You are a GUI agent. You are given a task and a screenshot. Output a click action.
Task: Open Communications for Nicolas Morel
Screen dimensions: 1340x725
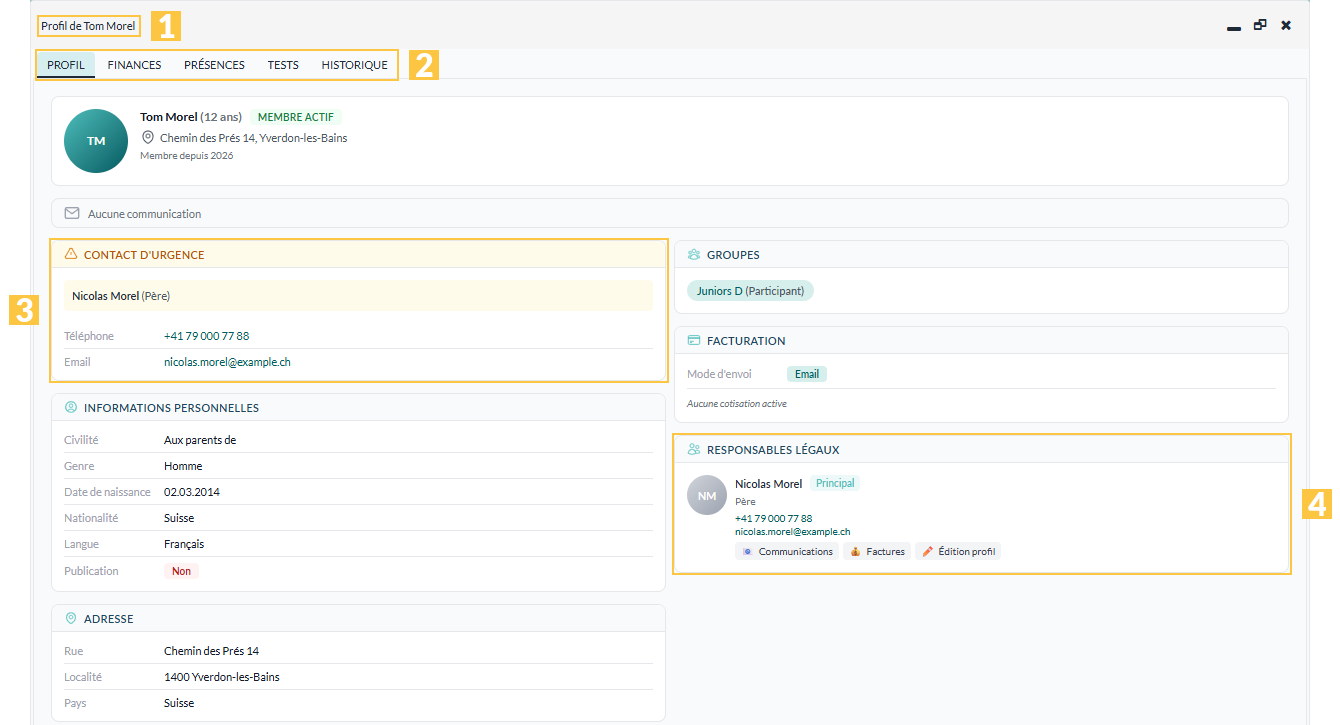787,552
